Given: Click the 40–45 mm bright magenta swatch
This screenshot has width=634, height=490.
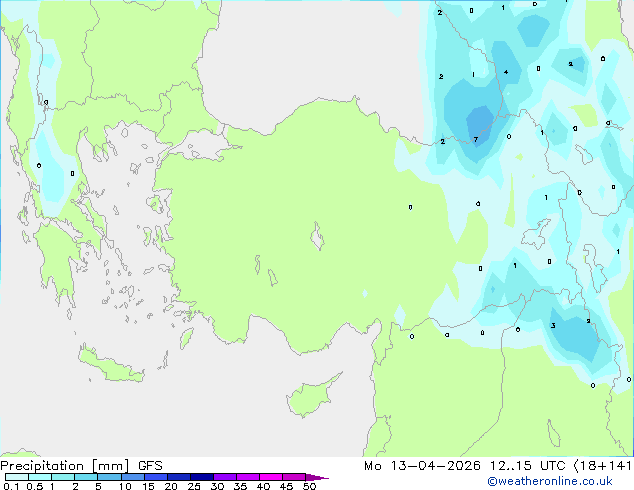Looking at the screenshot, I should pyautogui.click(x=271, y=477).
